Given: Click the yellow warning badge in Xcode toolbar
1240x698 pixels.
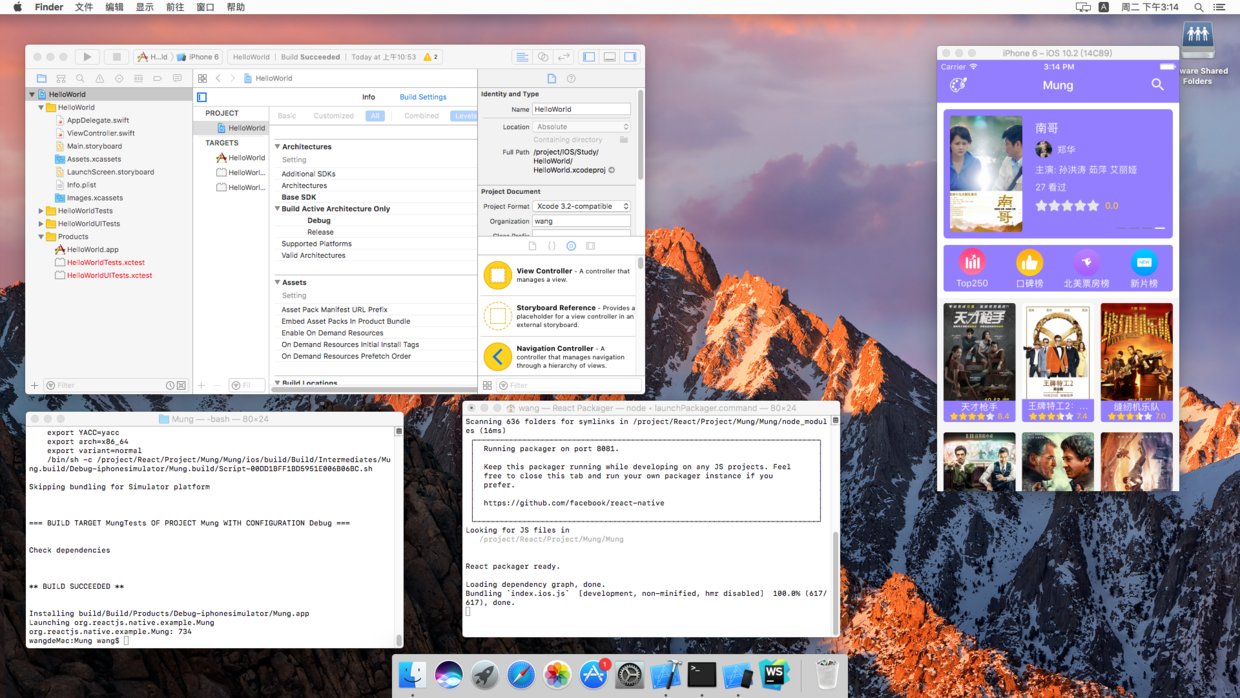Looking at the screenshot, I should click(x=426, y=57).
